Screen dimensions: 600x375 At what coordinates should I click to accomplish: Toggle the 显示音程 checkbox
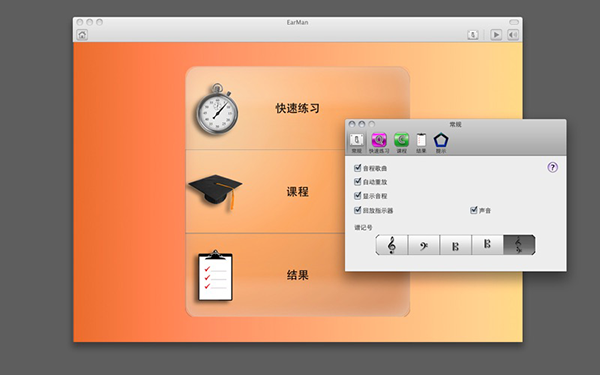(x=358, y=196)
